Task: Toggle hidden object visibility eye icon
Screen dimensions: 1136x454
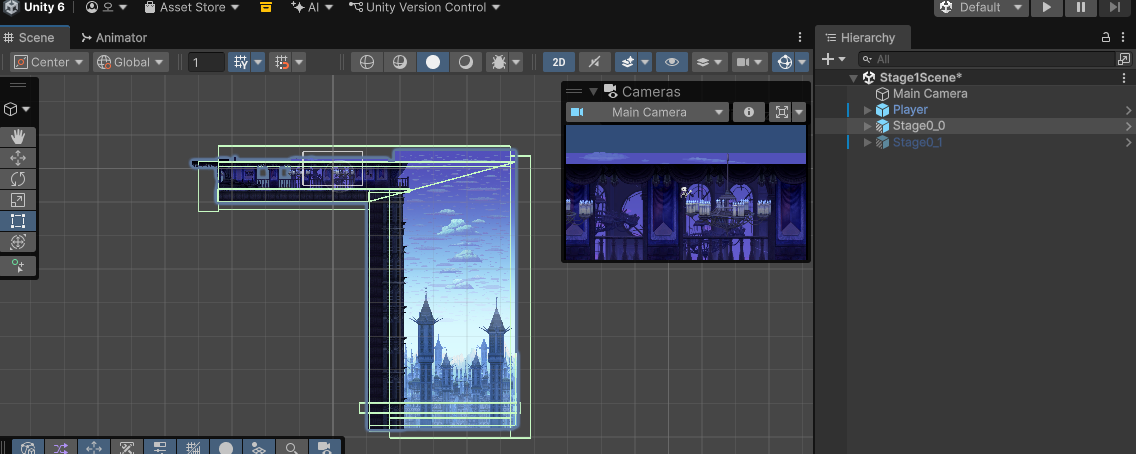Action: click(672, 62)
